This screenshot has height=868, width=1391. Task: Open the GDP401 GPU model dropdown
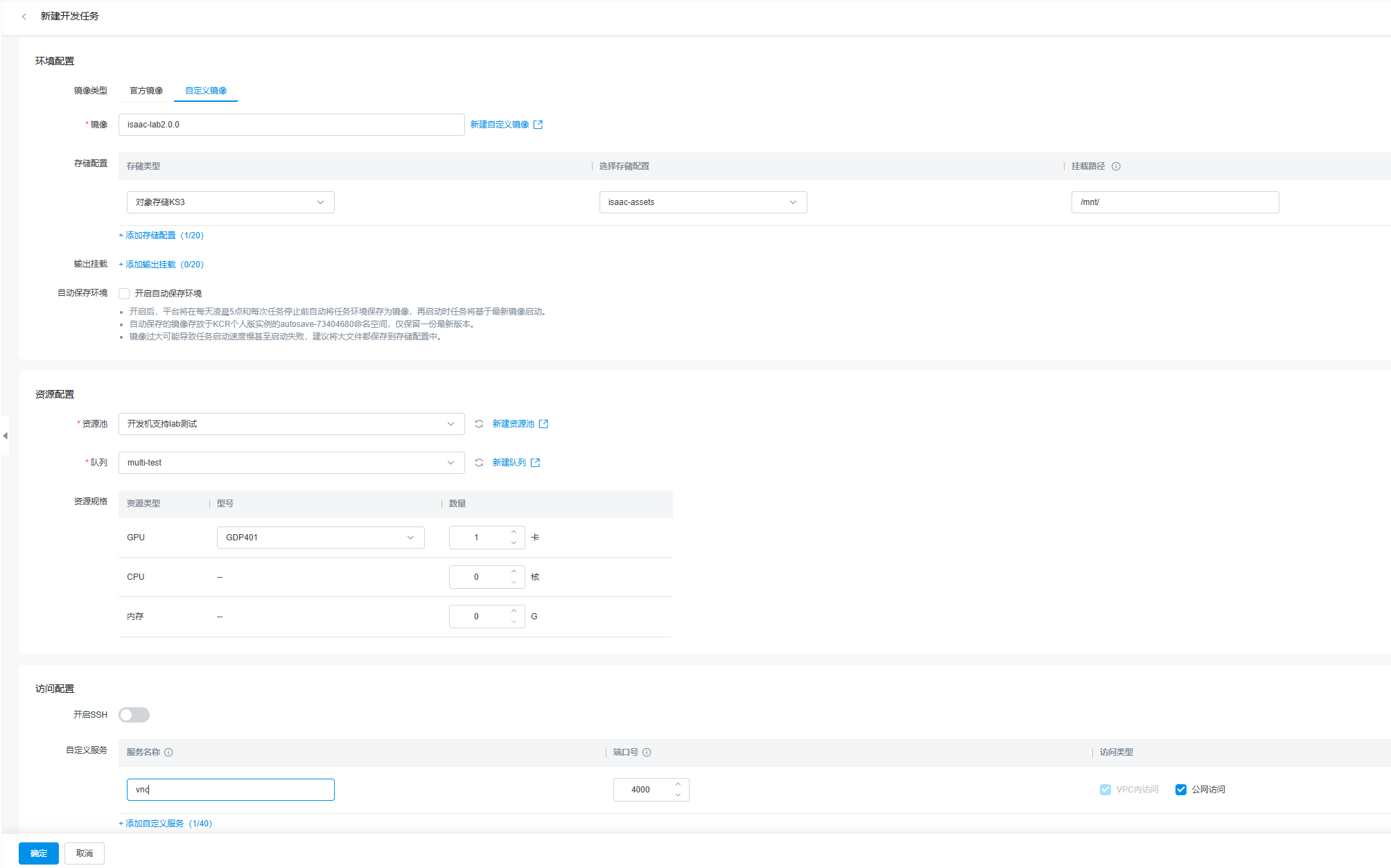[320, 538]
